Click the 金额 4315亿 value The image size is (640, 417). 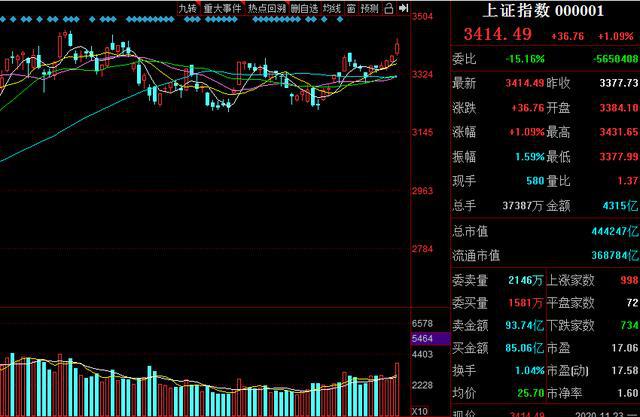[620, 206]
